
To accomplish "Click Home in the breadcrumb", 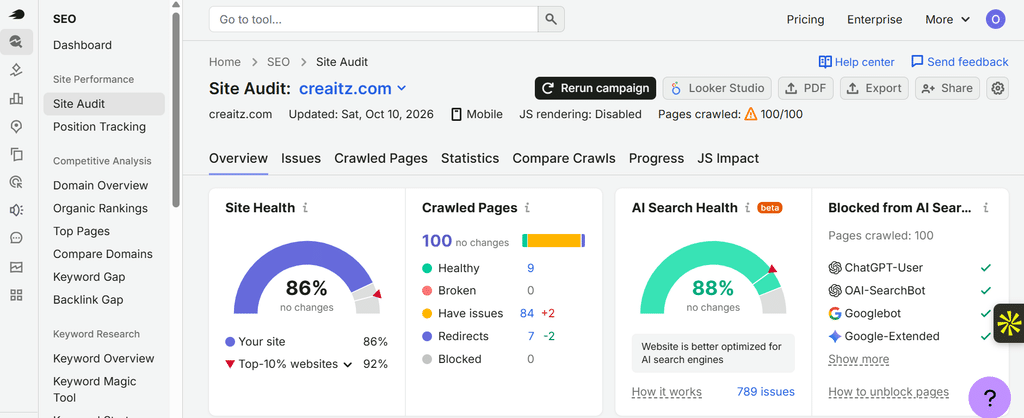I will click(225, 62).
